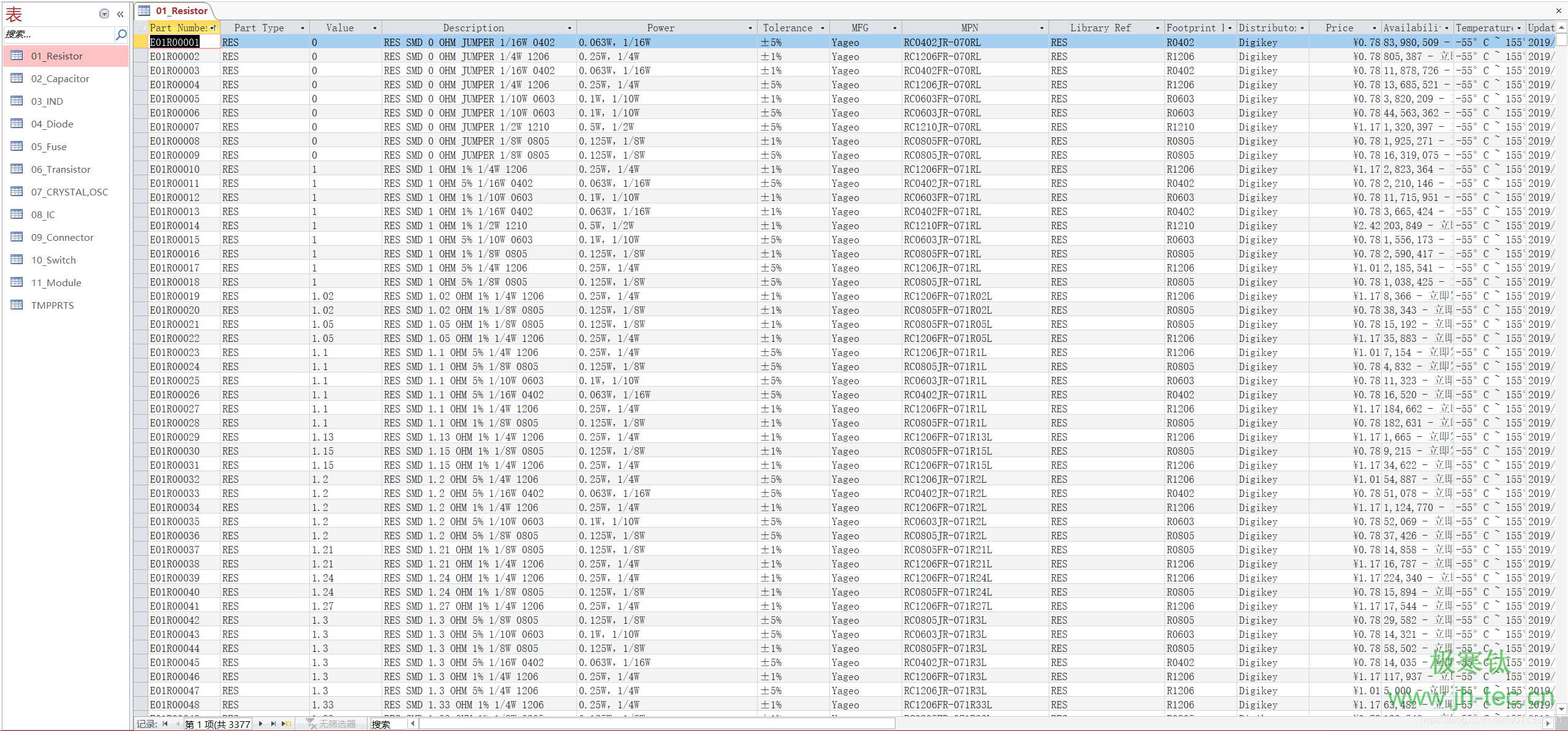Screen dimensions: 1568x731
Task: Open the MPN column filter dropdown
Action: [1041, 28]
